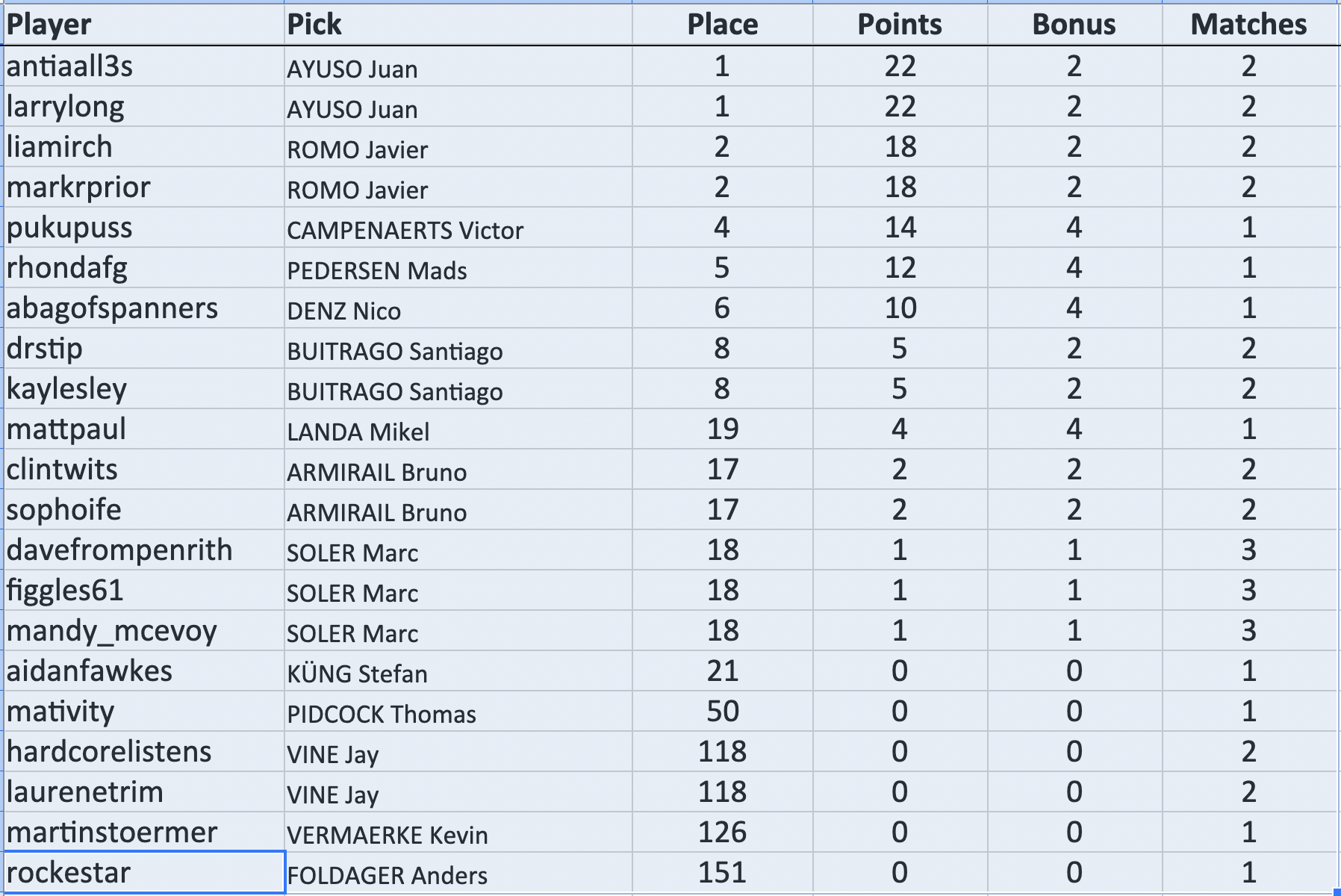Click the place value 50 cell
Image resolution: width=1341 pixels, height=896 pixels.
tap(722, 712)
